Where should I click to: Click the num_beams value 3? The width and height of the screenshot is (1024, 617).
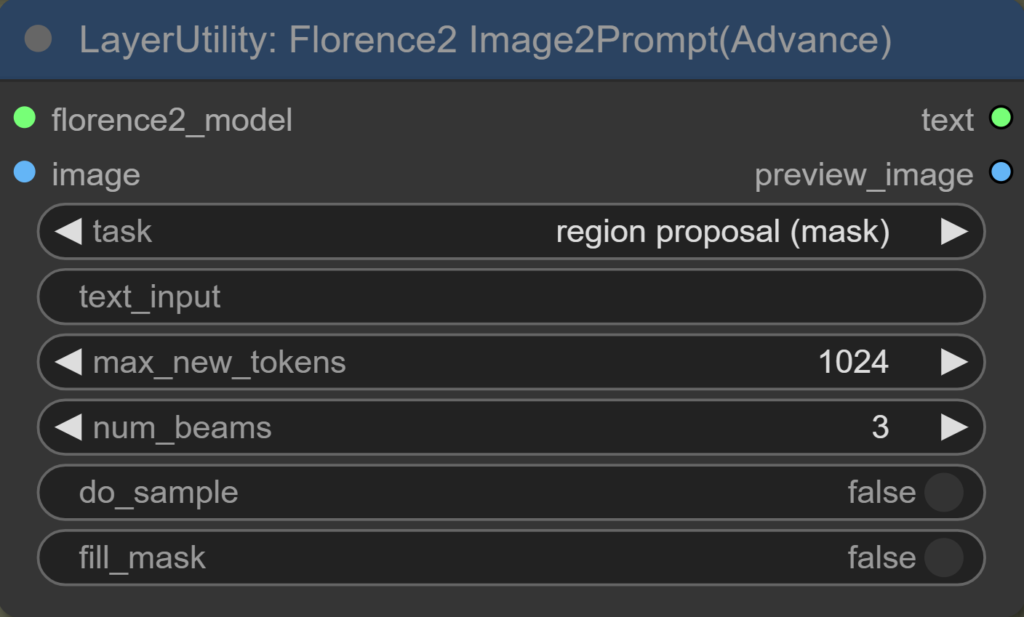click(x=880, y=428)
